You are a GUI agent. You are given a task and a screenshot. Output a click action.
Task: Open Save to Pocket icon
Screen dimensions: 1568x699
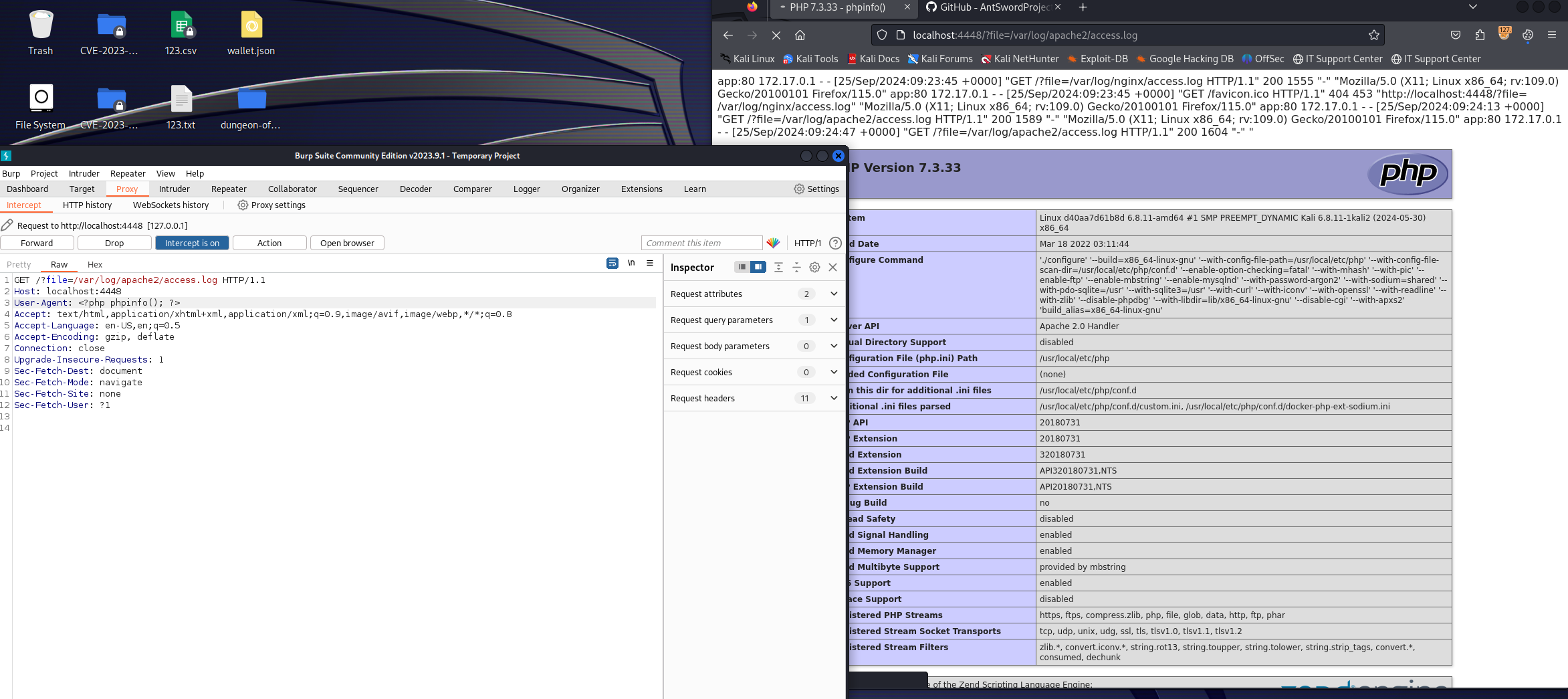tap(1456, 35)
